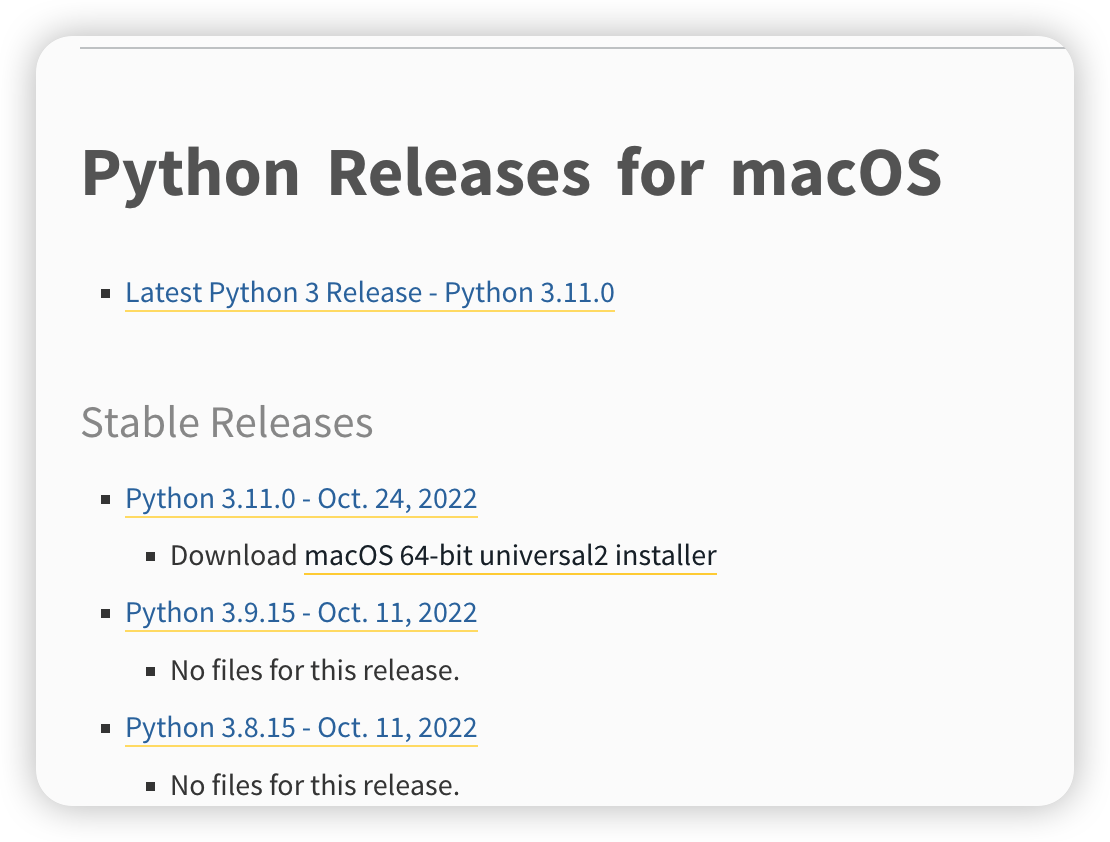Click the sub-bullet under the Python 3.9.15 entry
1110x842 pixels.
[x=151, y=671]
